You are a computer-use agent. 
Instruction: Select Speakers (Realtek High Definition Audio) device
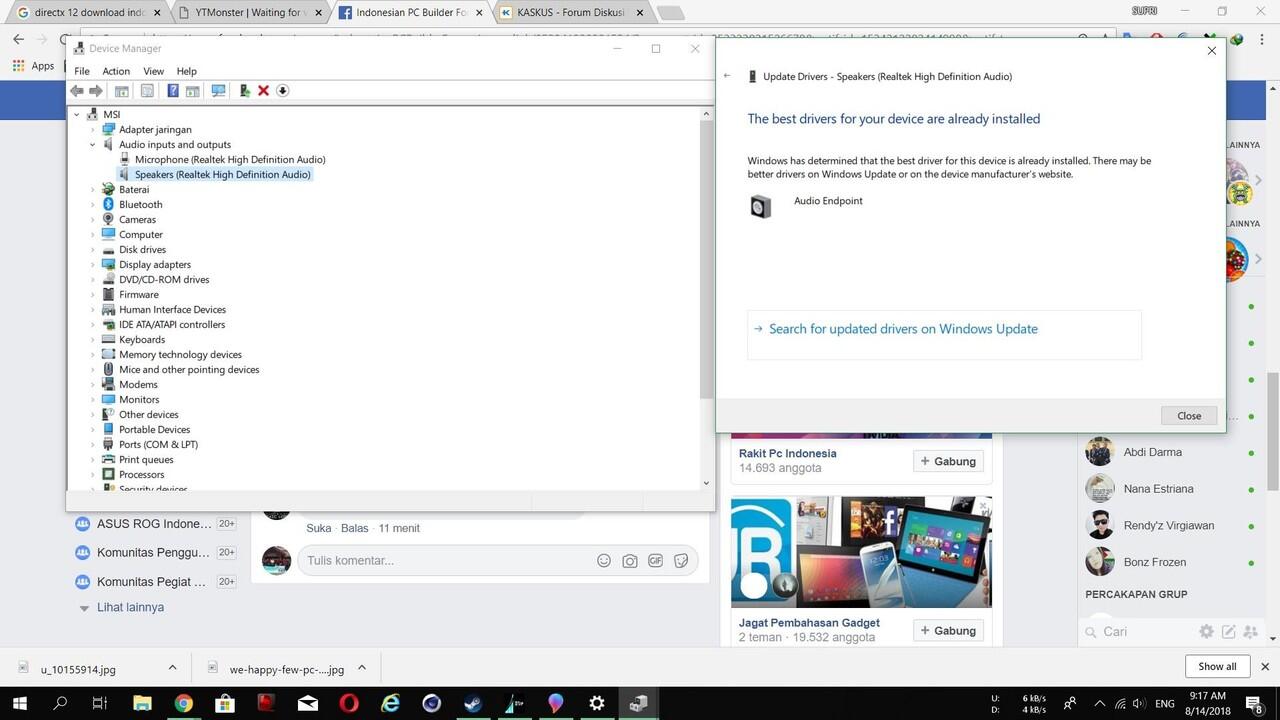(223, 175)
